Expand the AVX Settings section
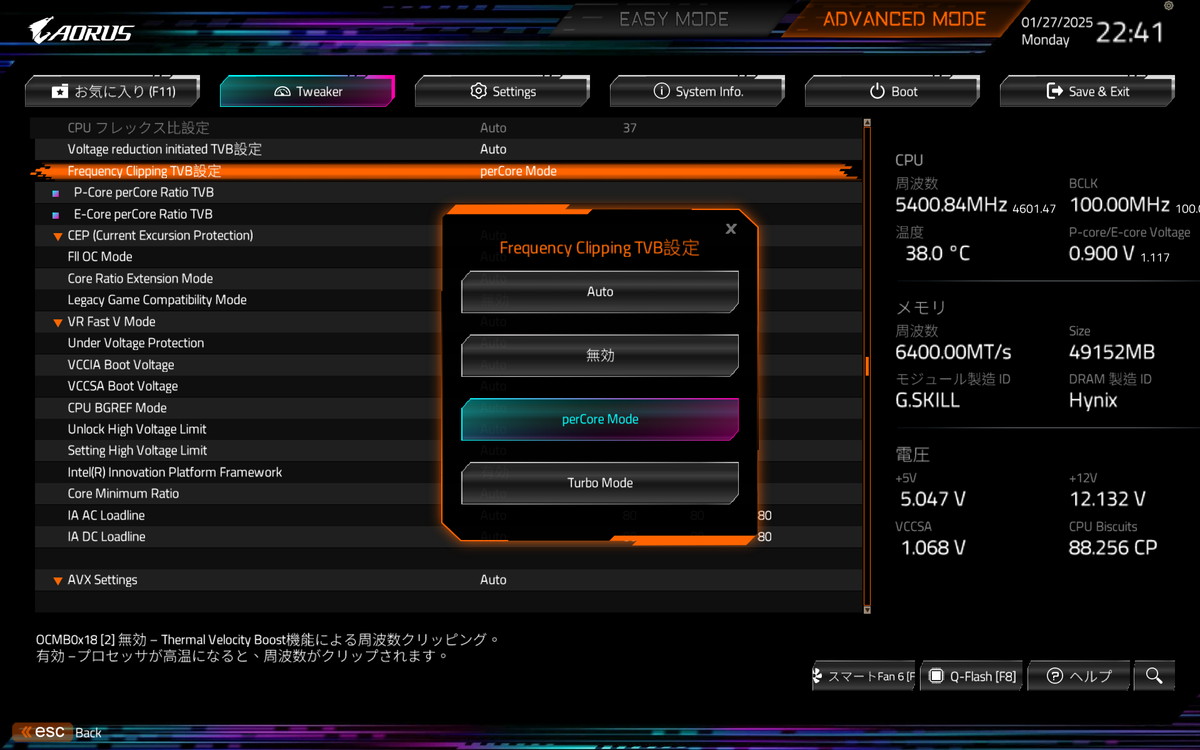The image size is (1200, 750). pos(57,580)
